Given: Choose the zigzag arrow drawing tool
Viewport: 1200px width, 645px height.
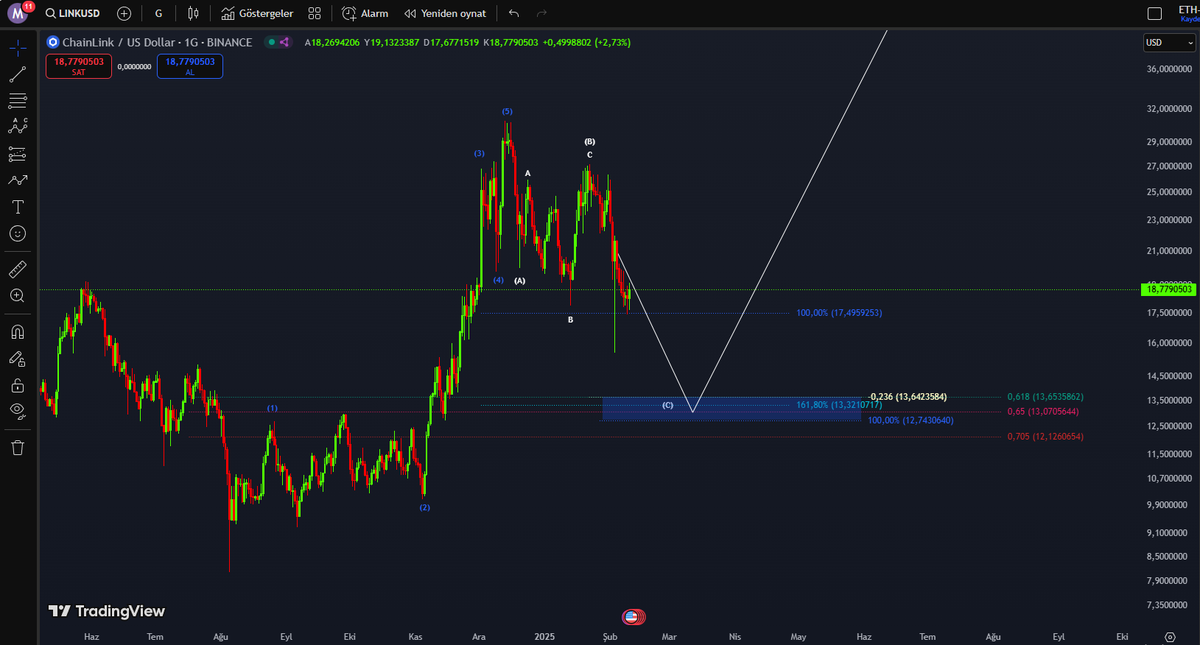Looking at the screenshot, I should tap(17, 181).
